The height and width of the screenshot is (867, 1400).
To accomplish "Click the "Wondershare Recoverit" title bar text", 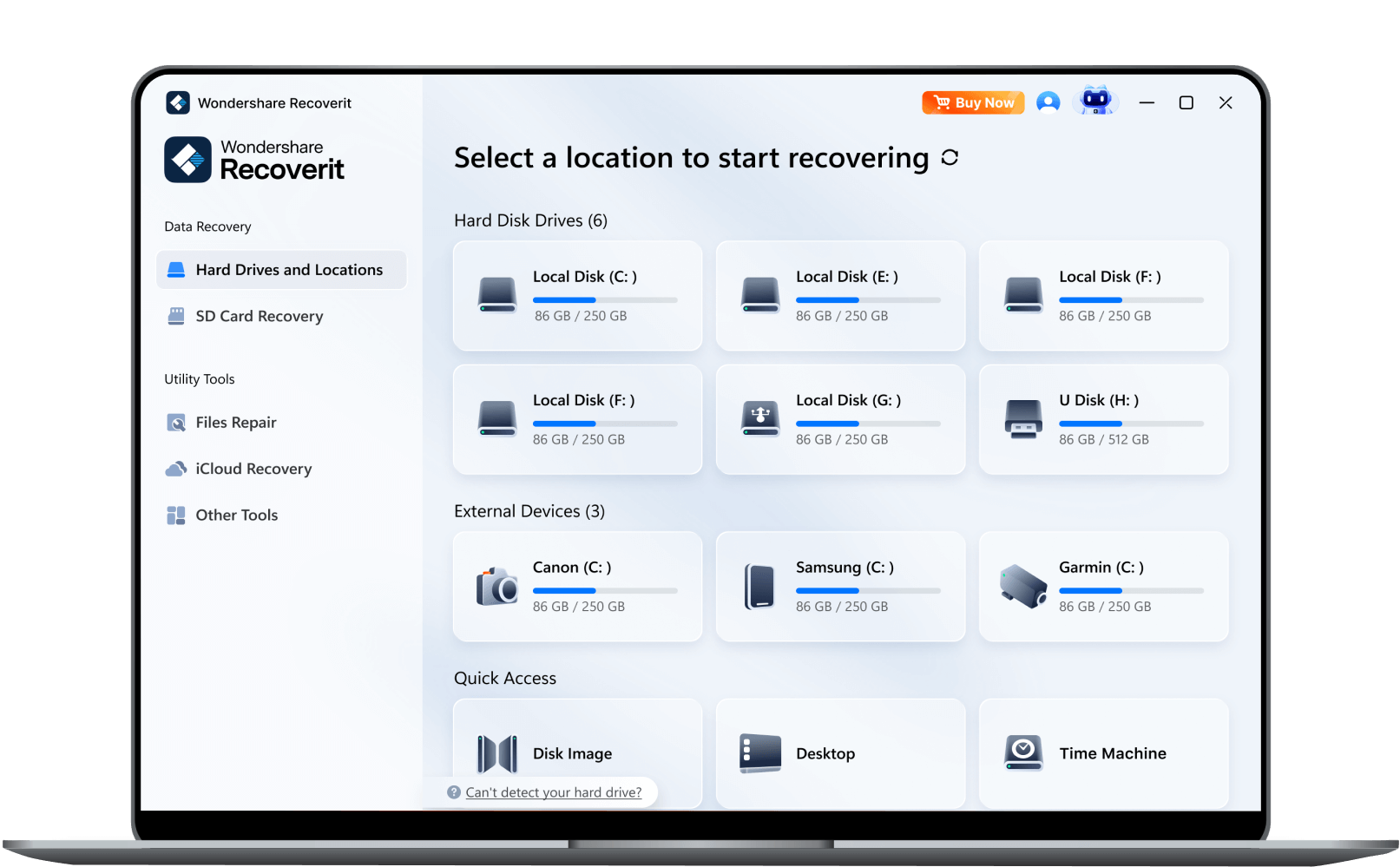I will [274, 103].
